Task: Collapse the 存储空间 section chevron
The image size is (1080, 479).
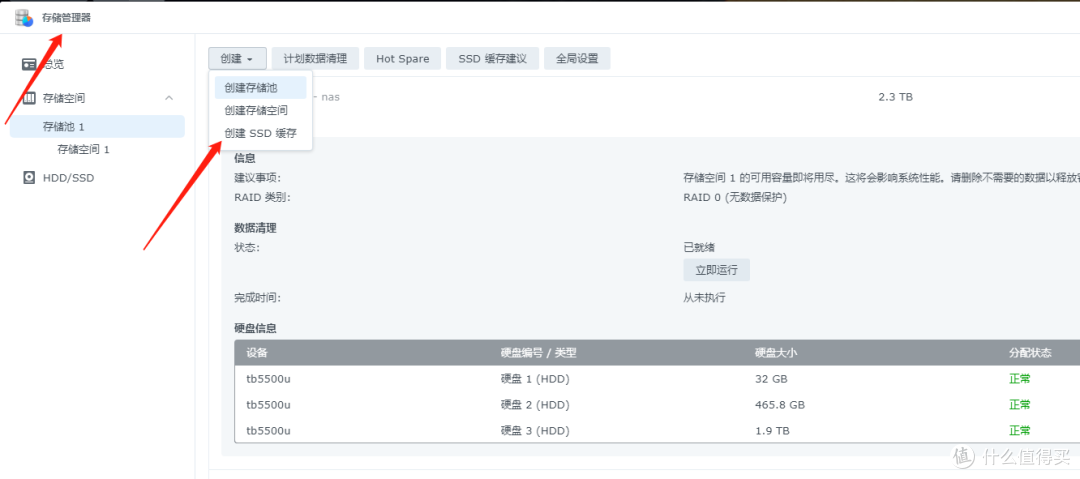Action: [x=169, y=99]
